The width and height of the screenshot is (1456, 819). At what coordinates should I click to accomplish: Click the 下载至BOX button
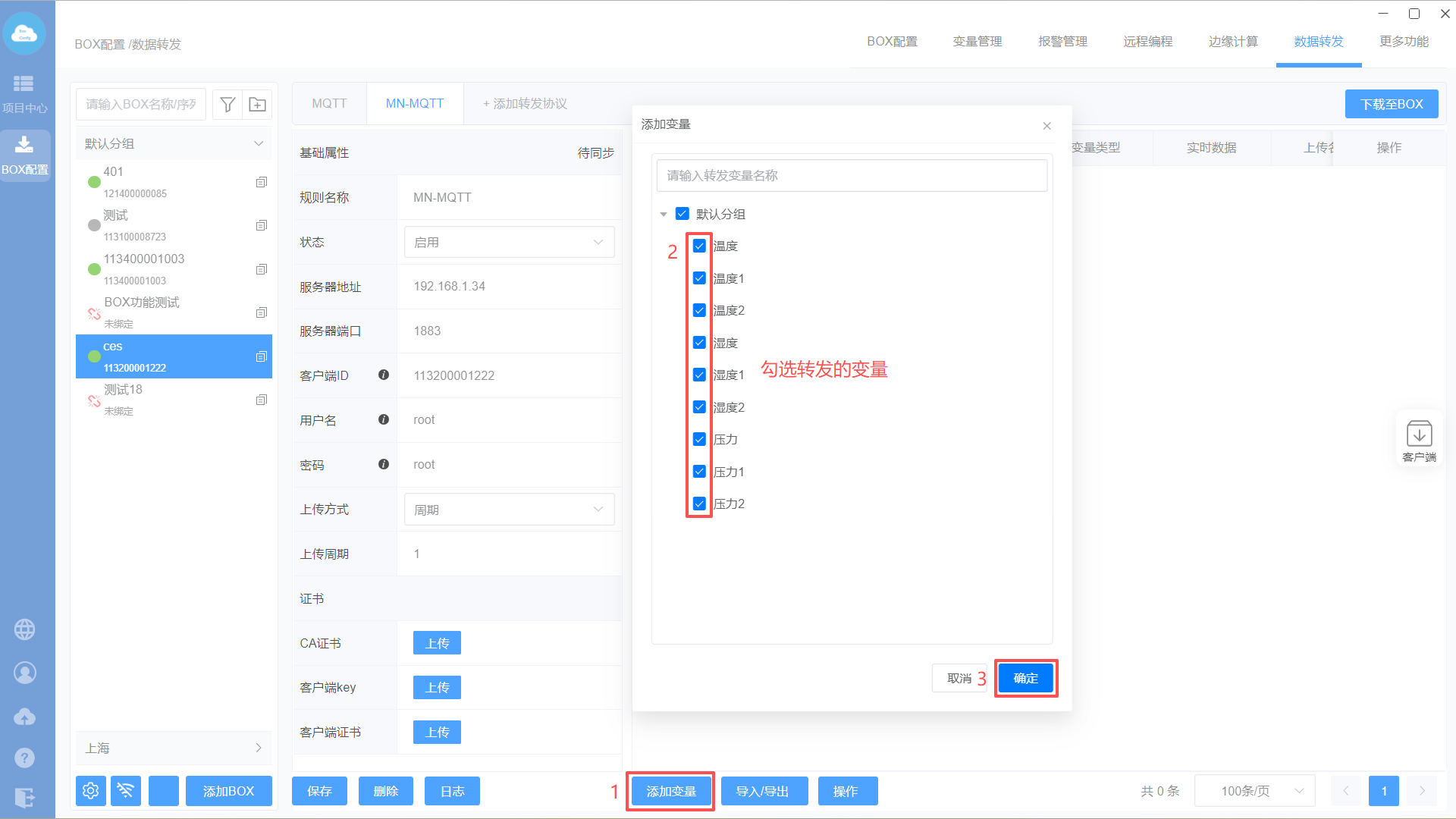[x=1391, y=104]
